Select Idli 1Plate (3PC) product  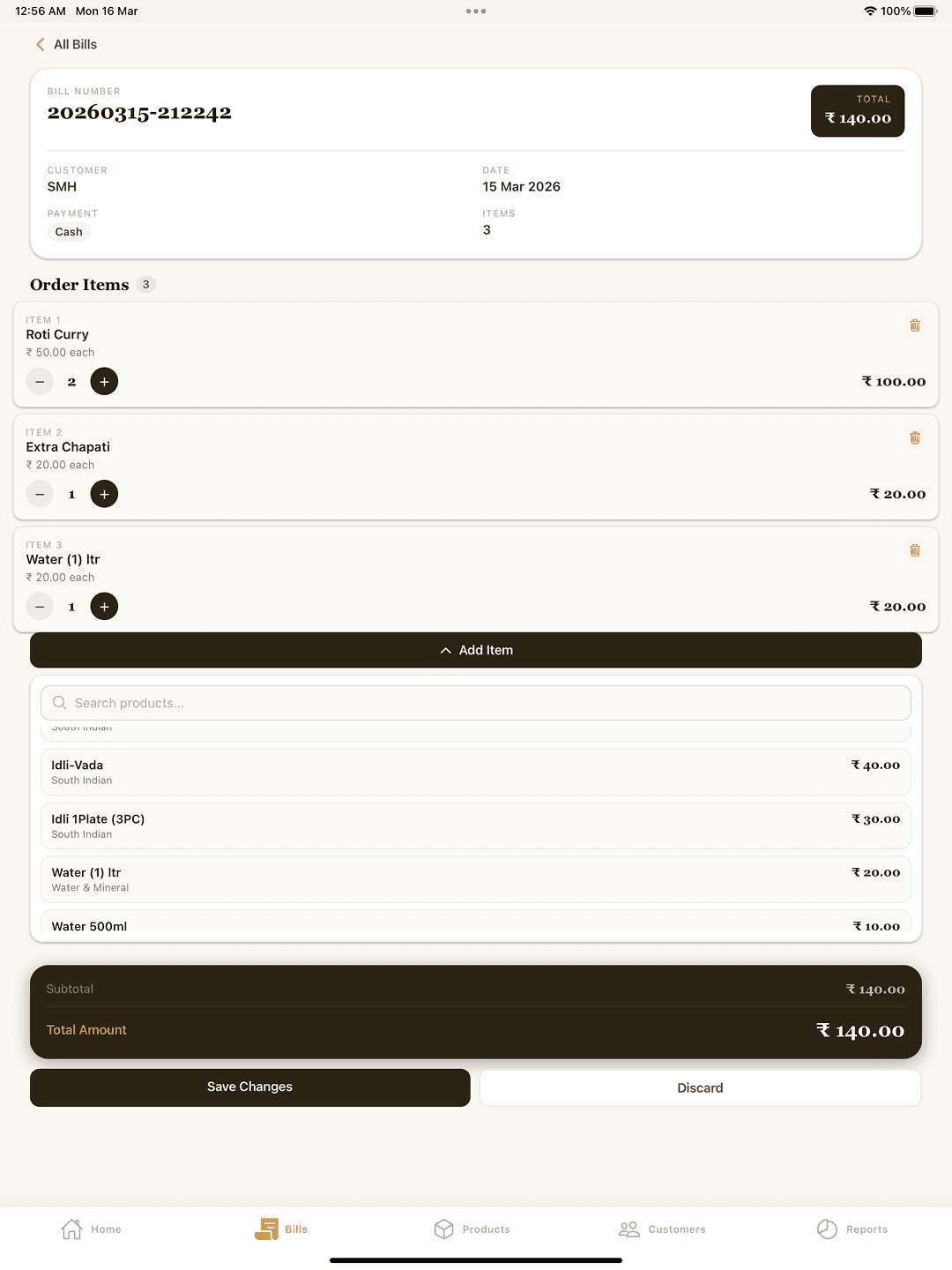476,825
